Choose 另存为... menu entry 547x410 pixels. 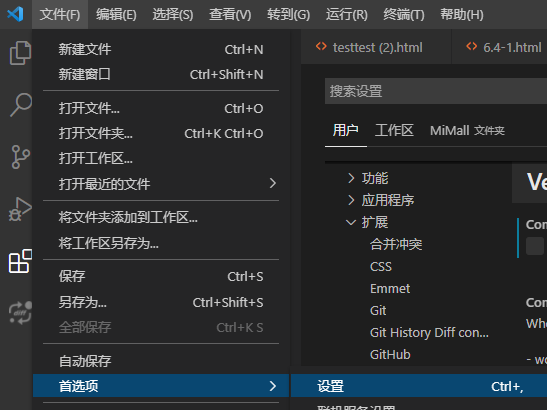tap(161, 302)
